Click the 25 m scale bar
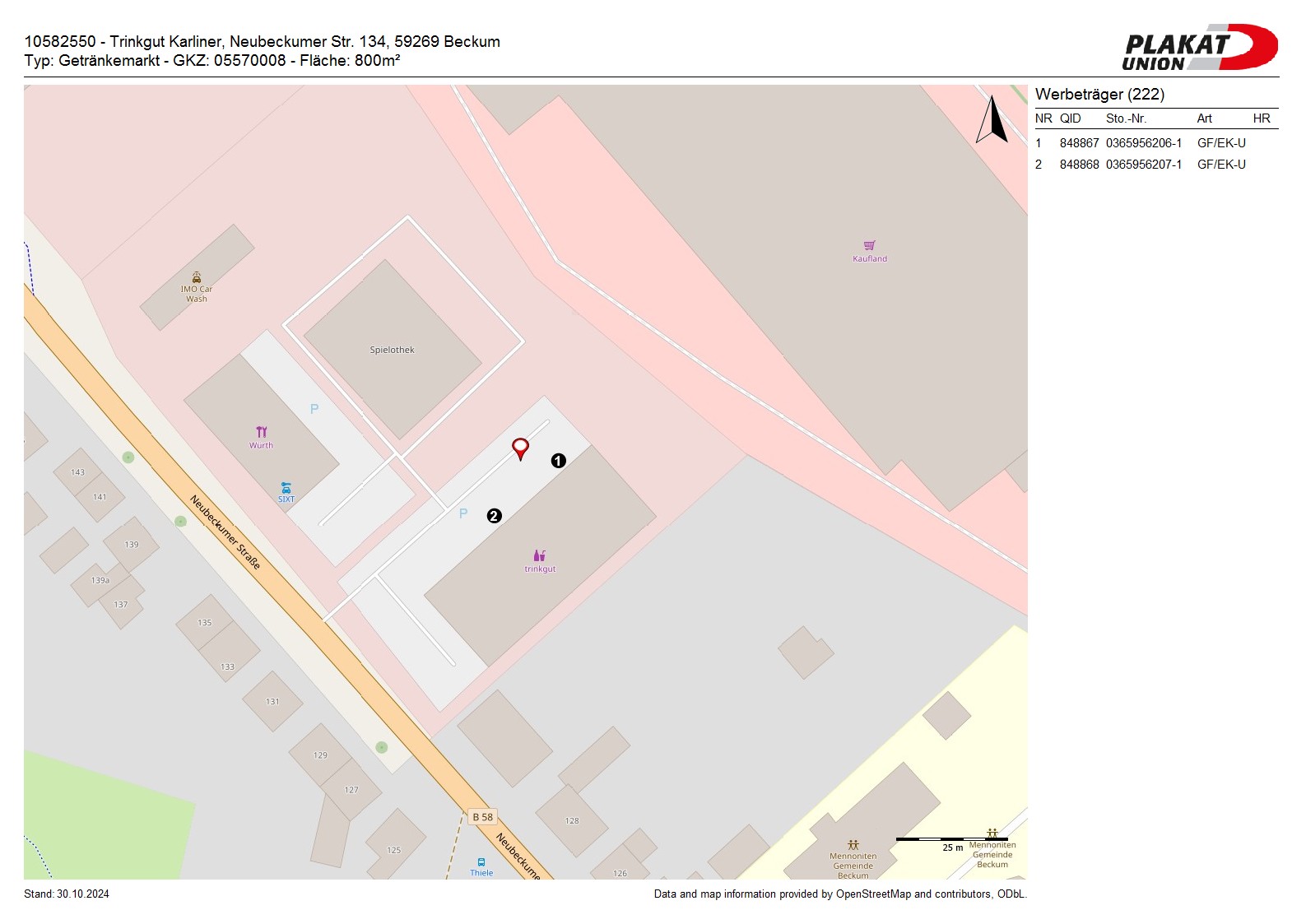The height and width of the screenshot is (924, 1306). point(951,840)
